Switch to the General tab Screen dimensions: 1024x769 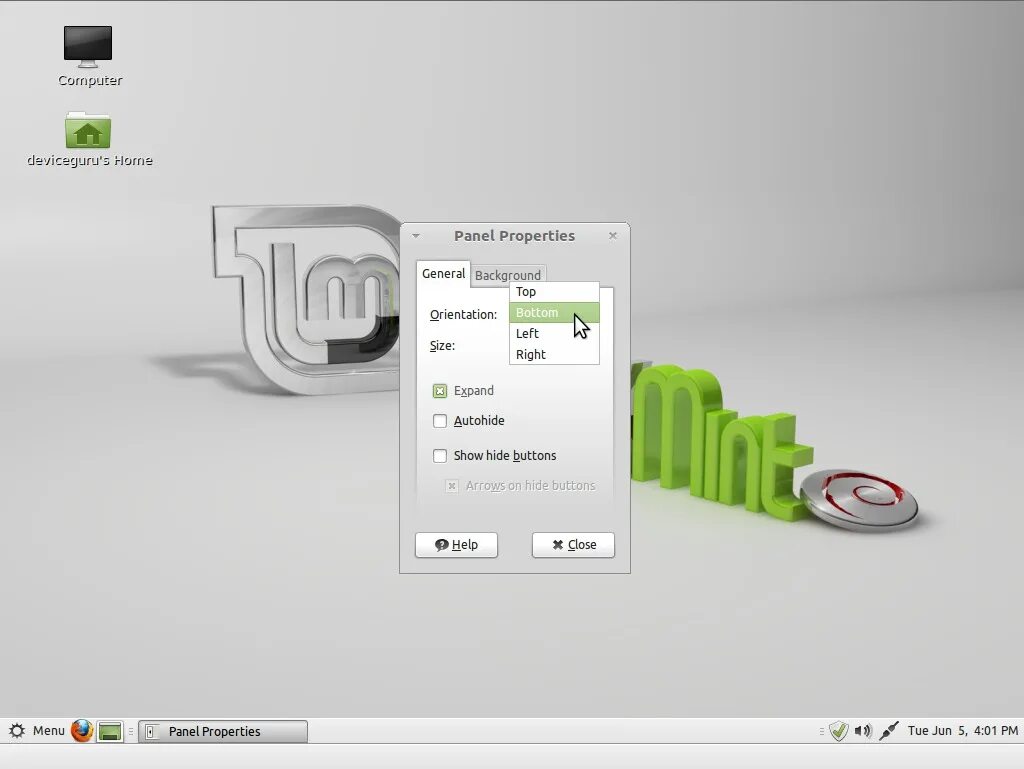click(x=443, y=274)
